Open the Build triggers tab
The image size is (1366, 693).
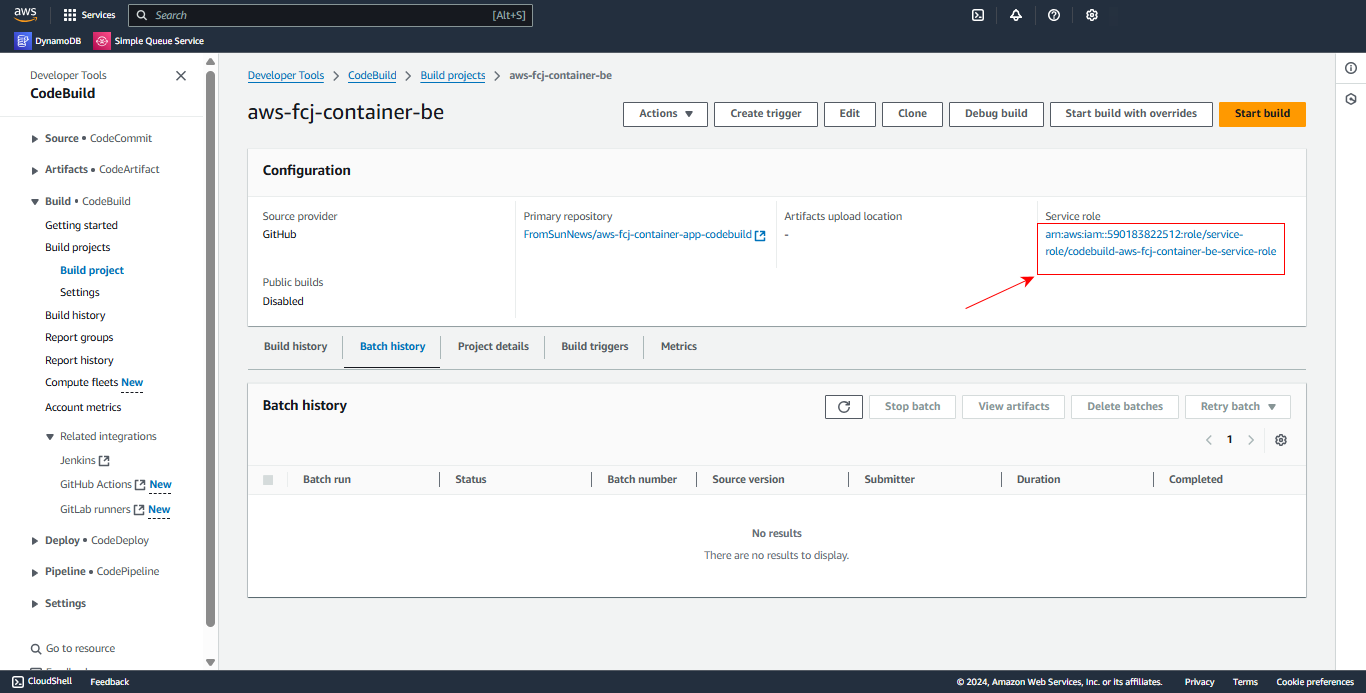(595, 347)
